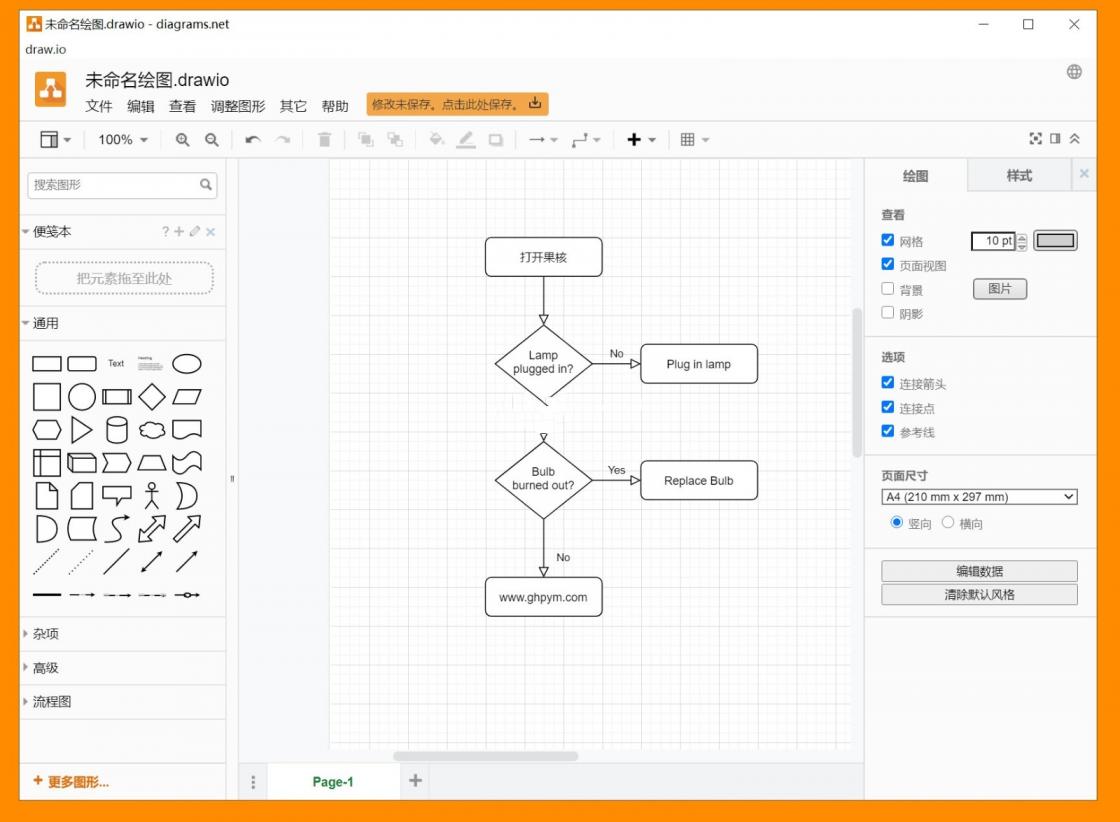Enable the 阴影 shadow checkbox
Image resolution: width=1120 pixels, height=822 pixels.
[x=887, y=312]
